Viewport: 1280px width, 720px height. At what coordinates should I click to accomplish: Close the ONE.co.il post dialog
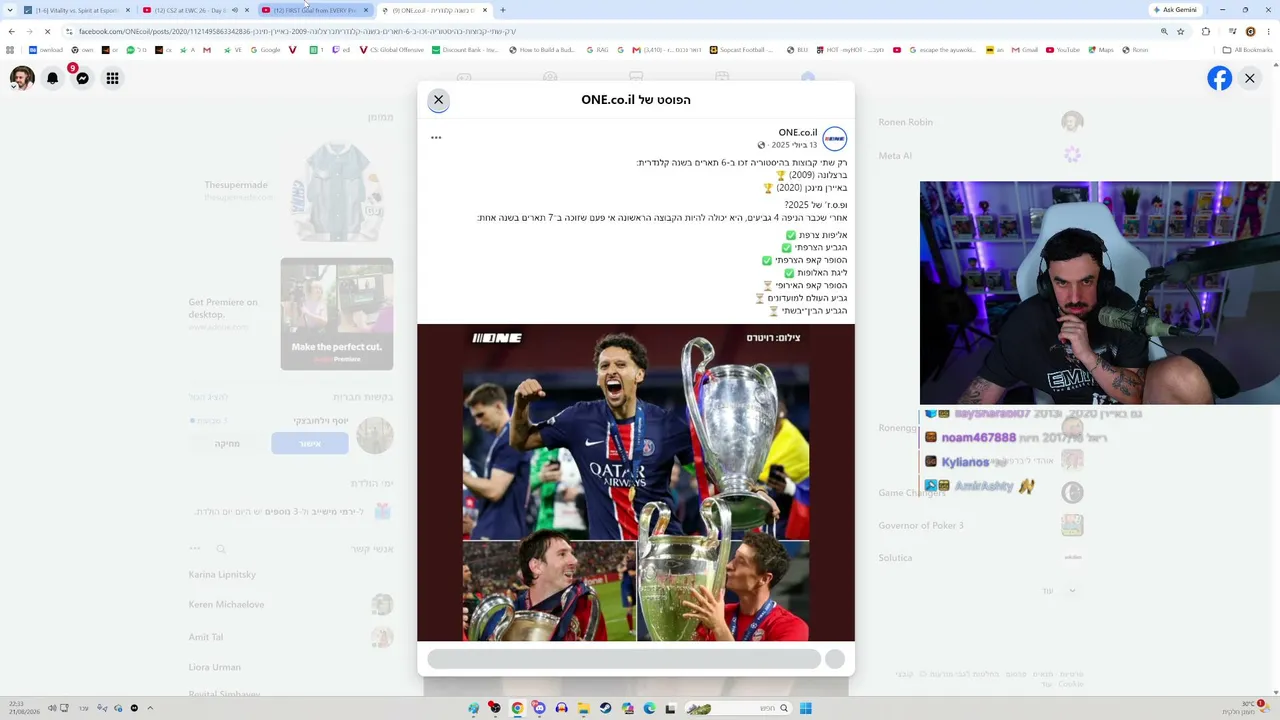click(438, 100)
